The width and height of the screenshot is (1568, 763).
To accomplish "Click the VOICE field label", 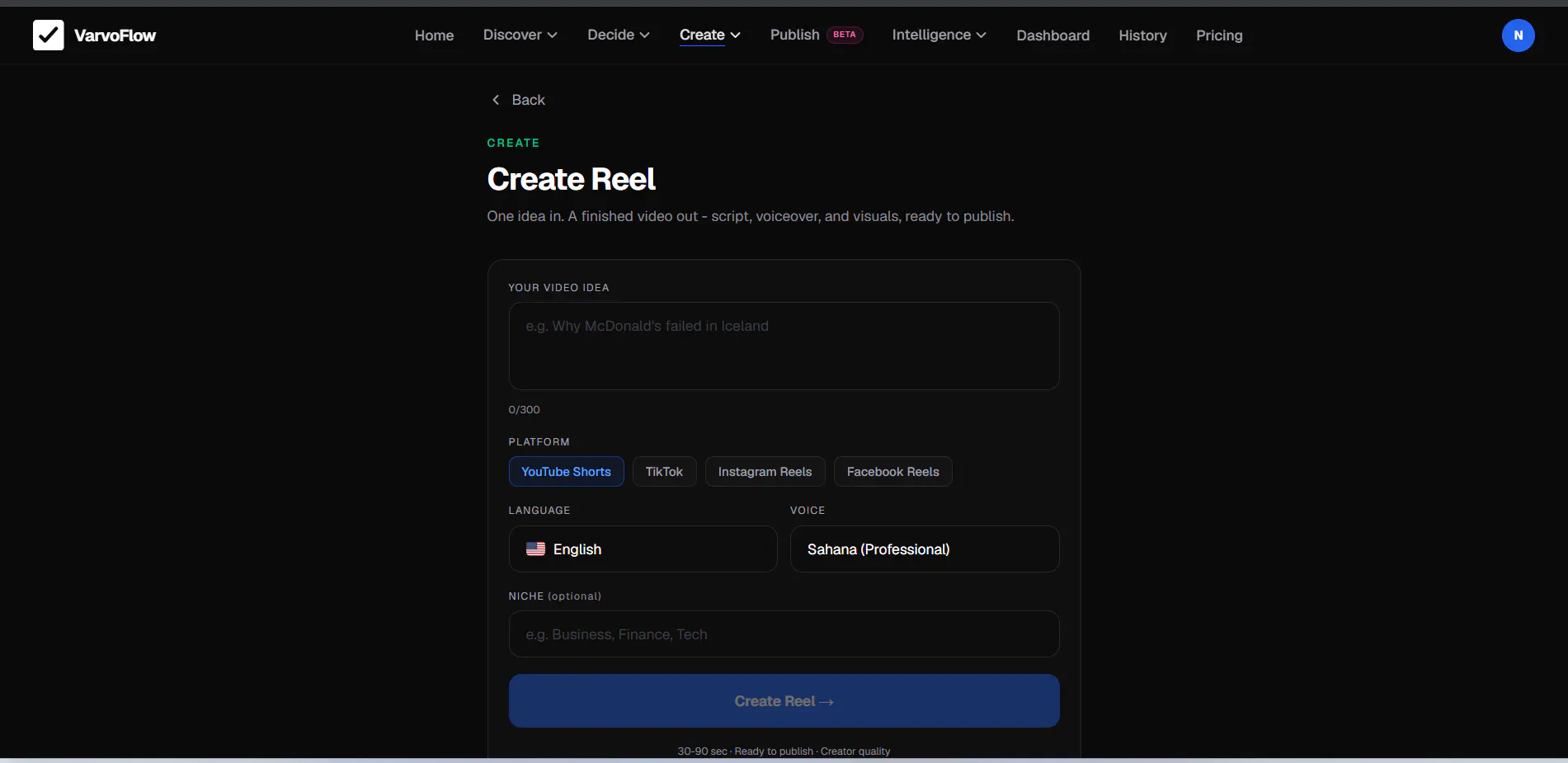I will point(808,511).
